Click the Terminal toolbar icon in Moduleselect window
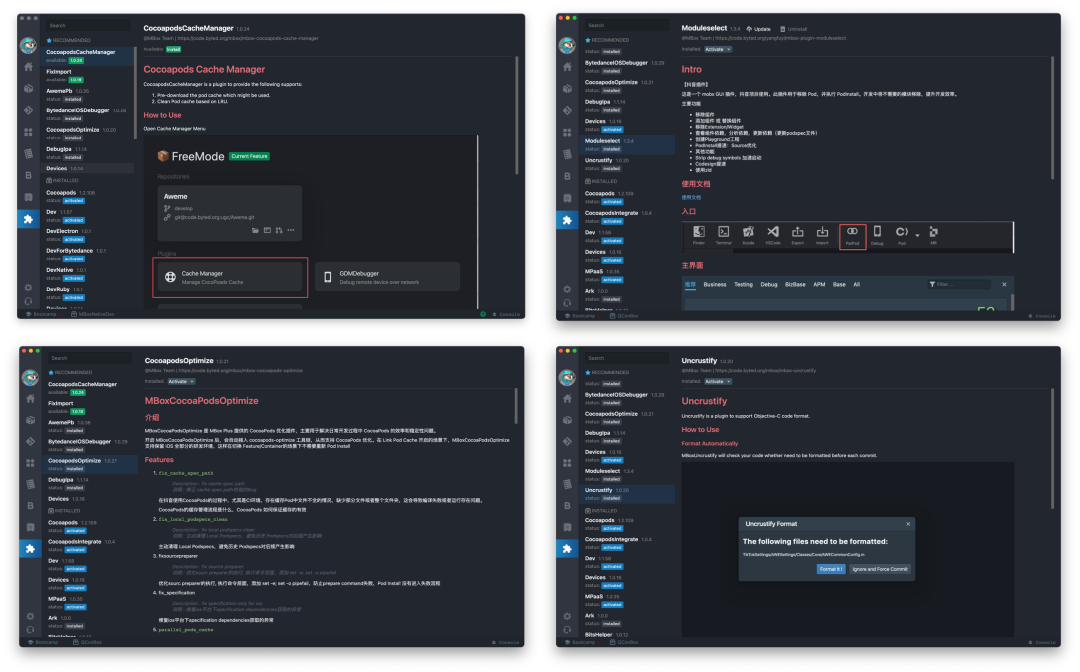1080x672 pixels. (723, 235)
